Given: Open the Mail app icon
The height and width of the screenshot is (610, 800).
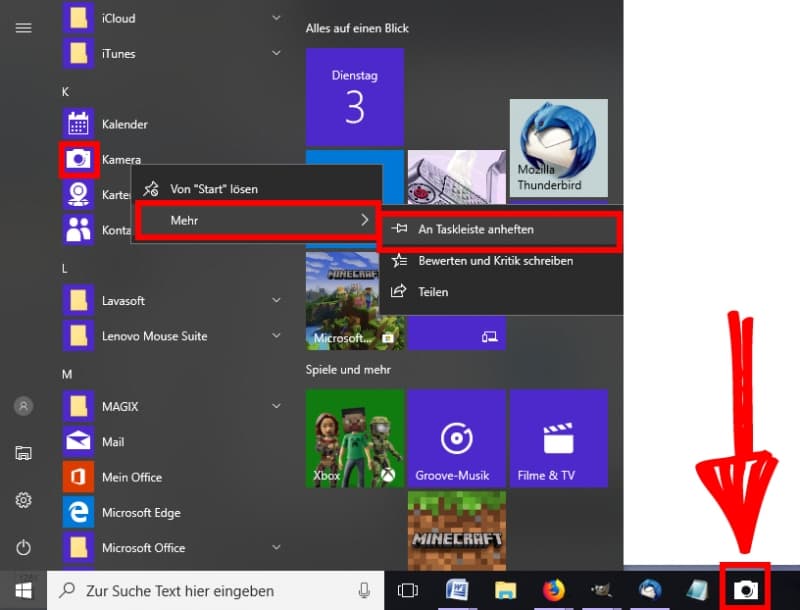Looking at the screenshot, I should click(x=78, y=442).
